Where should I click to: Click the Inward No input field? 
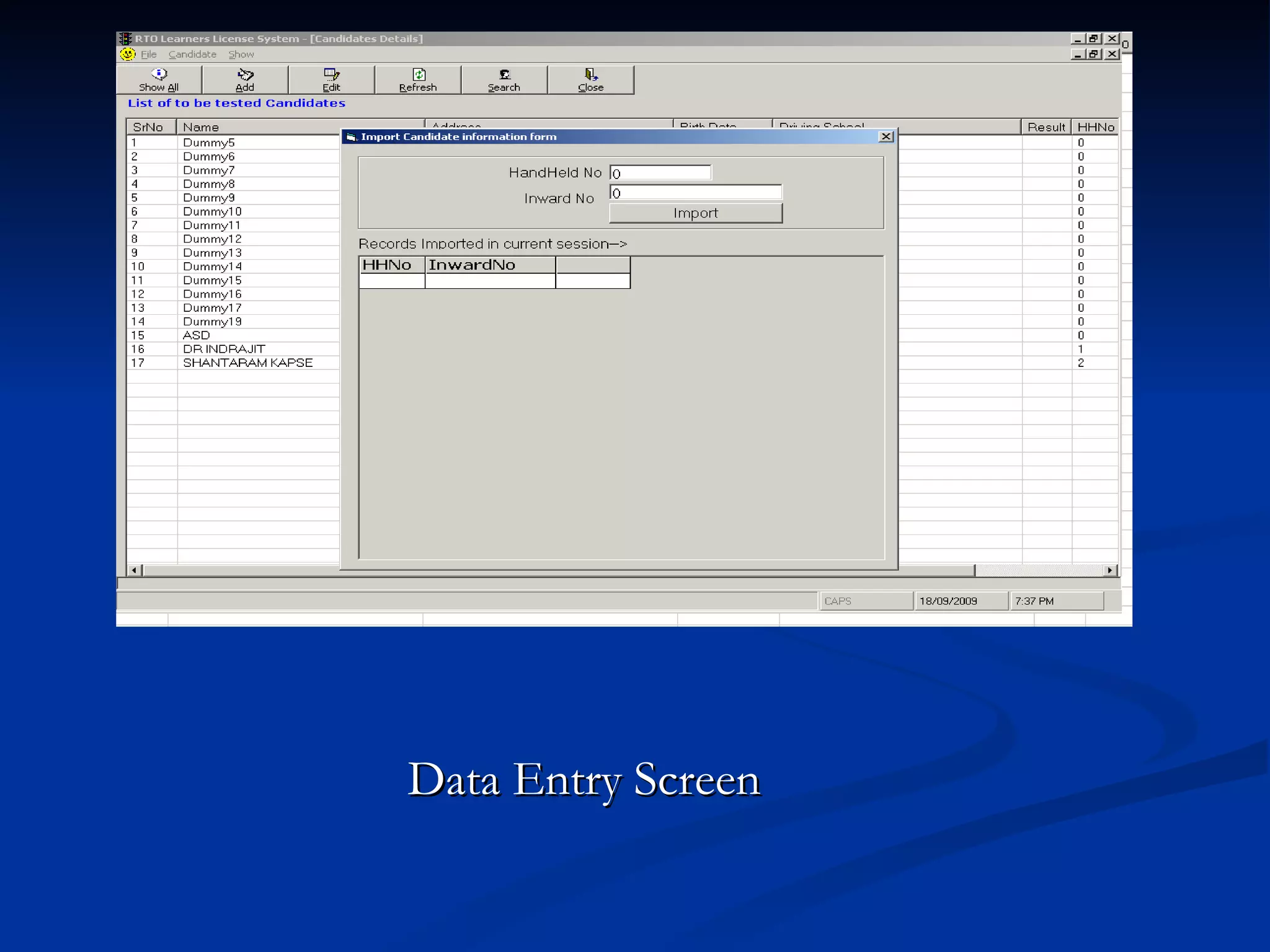[x=695, y=193]
